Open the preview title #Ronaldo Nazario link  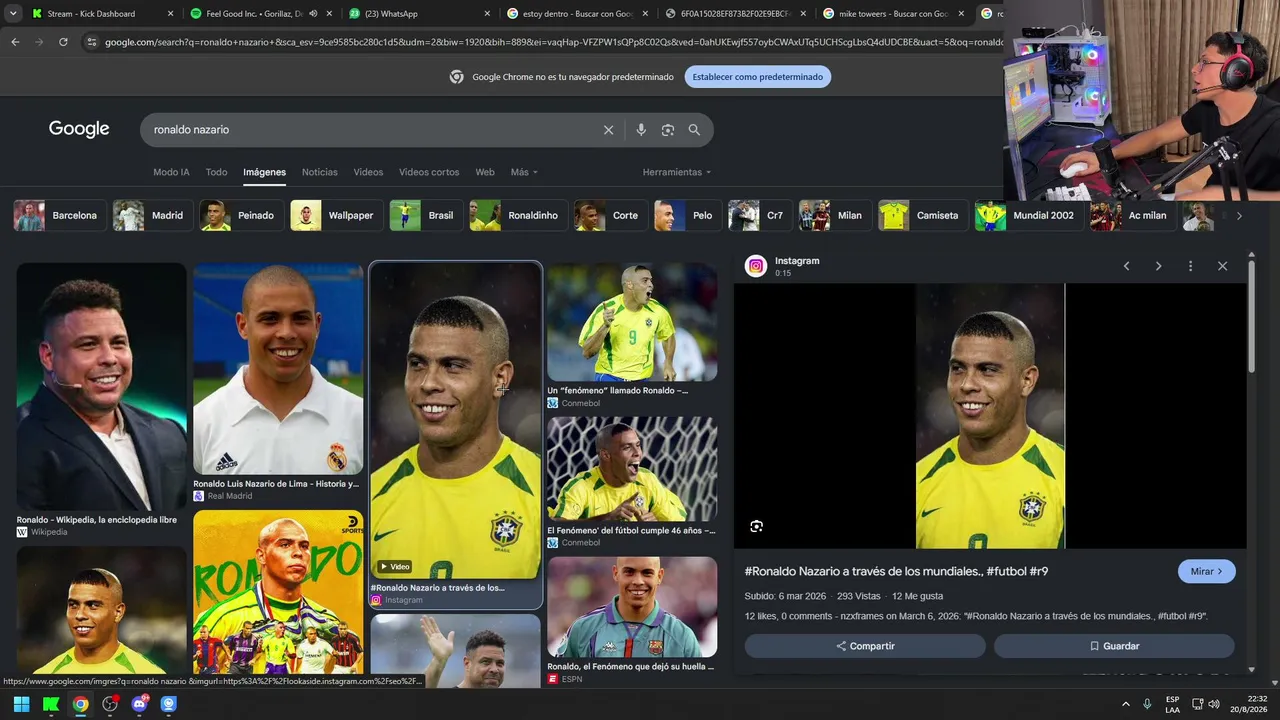(x=896, y=571)
